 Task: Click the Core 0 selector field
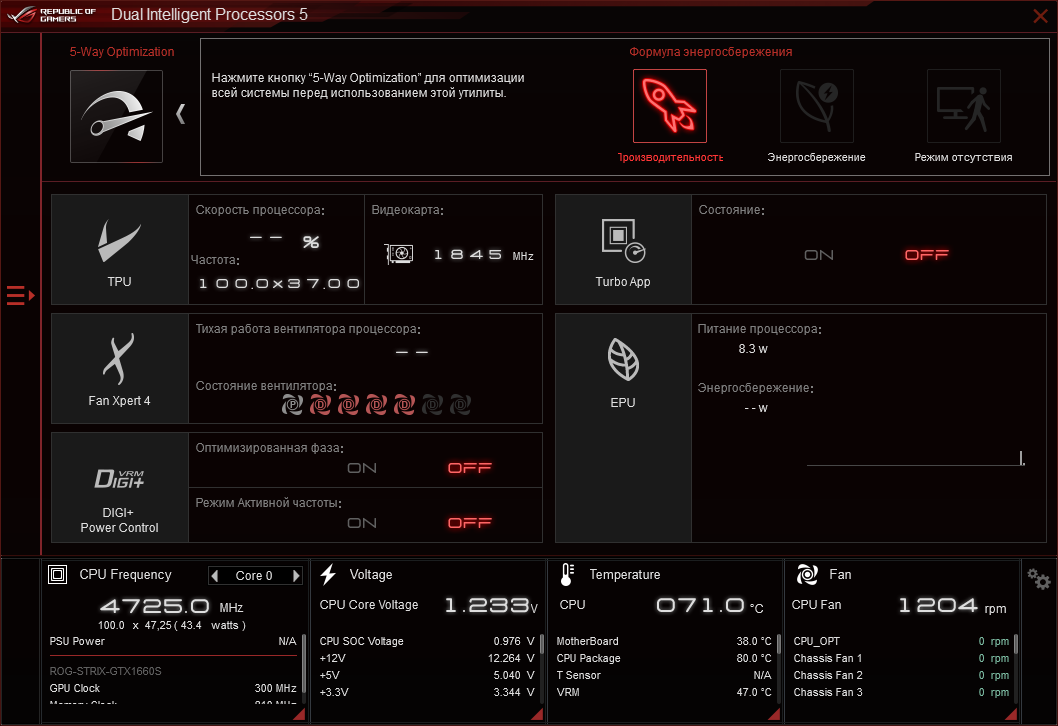254,576
